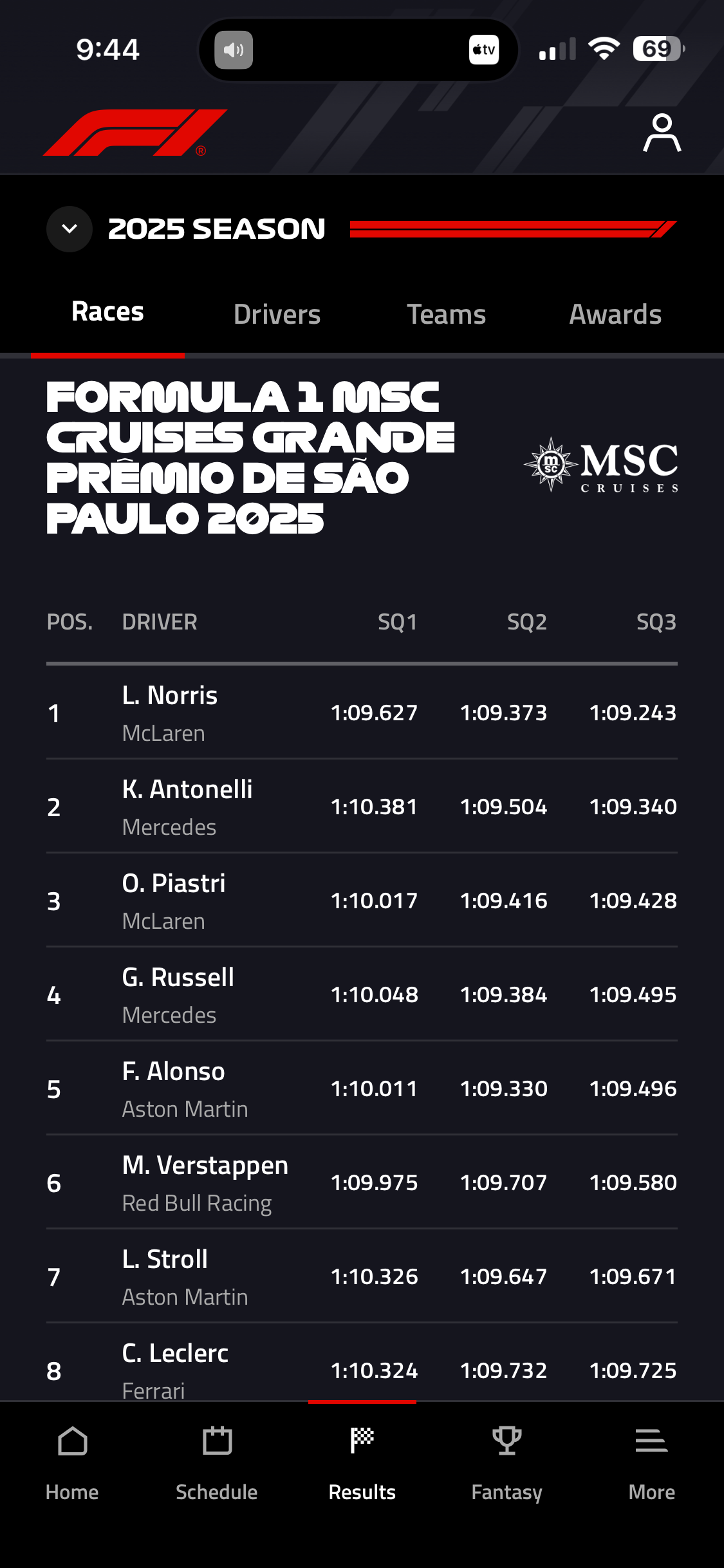
Task: Open the Awards tab
Action: tap(615, 315)
